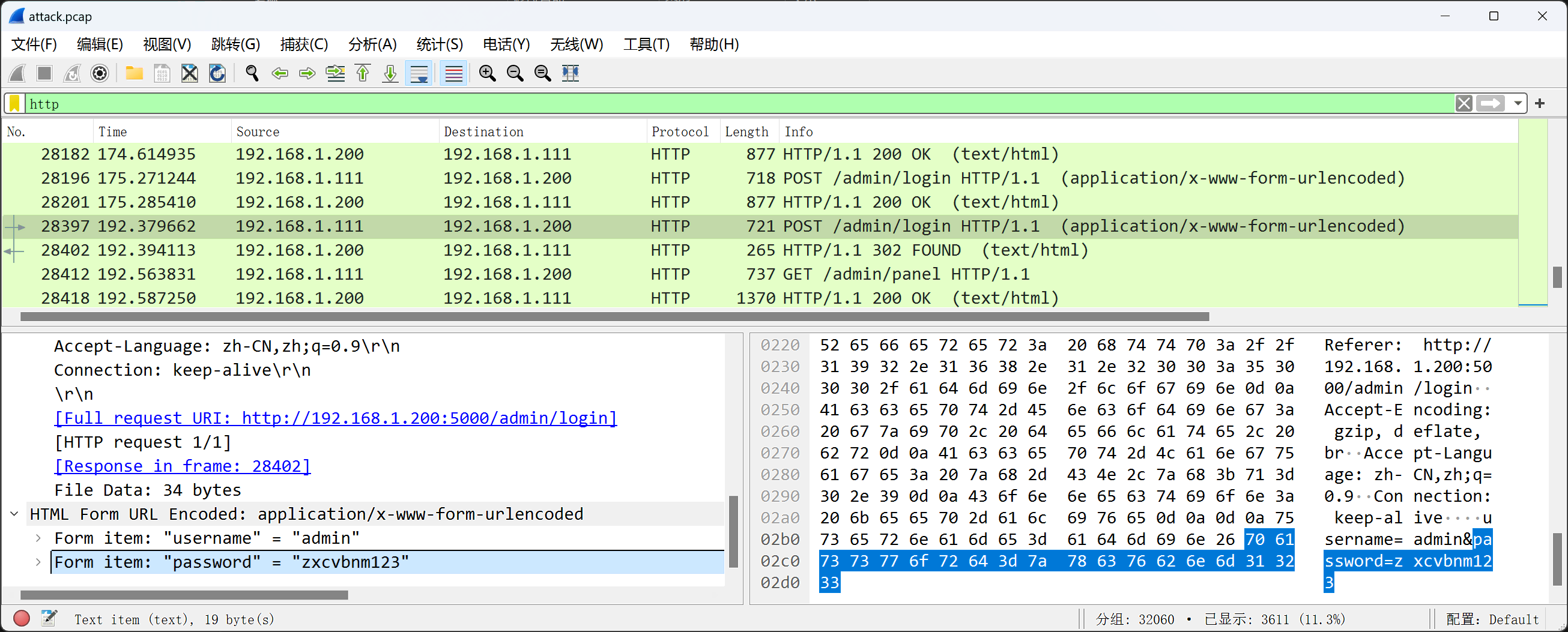Open the 分析(A) menu
The height and width of the screenshot is (632, 1568).
pos(372,44)
